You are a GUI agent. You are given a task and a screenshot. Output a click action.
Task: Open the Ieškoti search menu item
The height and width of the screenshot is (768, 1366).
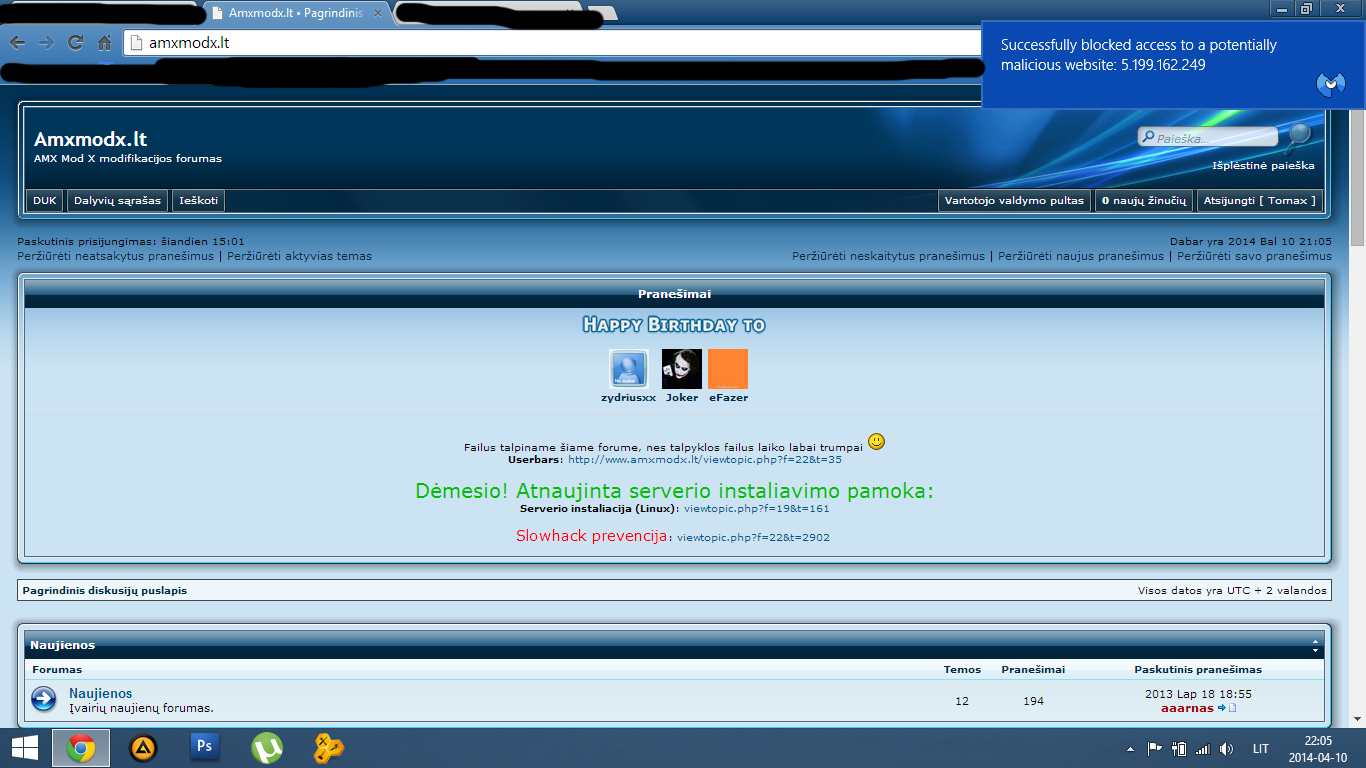[x=198, y=201]
